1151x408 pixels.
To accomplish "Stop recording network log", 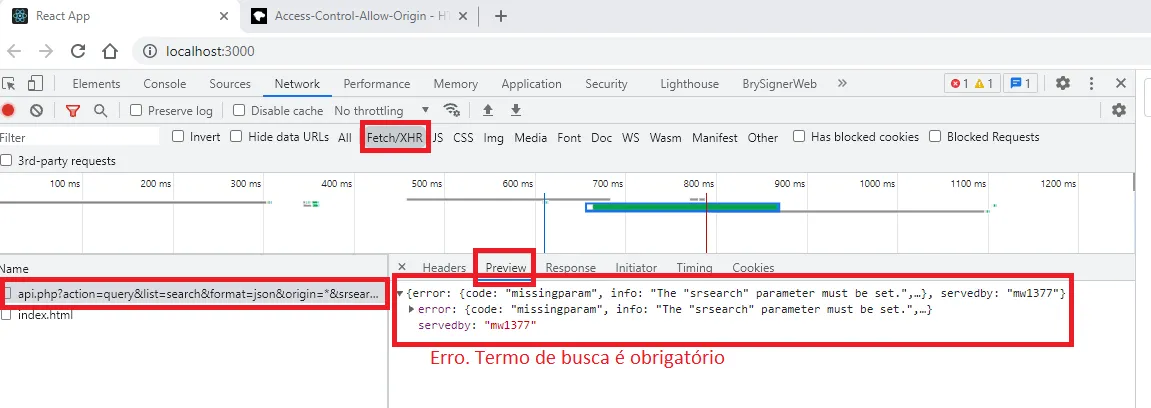I will pyautogui.click(x=8, y=111).
